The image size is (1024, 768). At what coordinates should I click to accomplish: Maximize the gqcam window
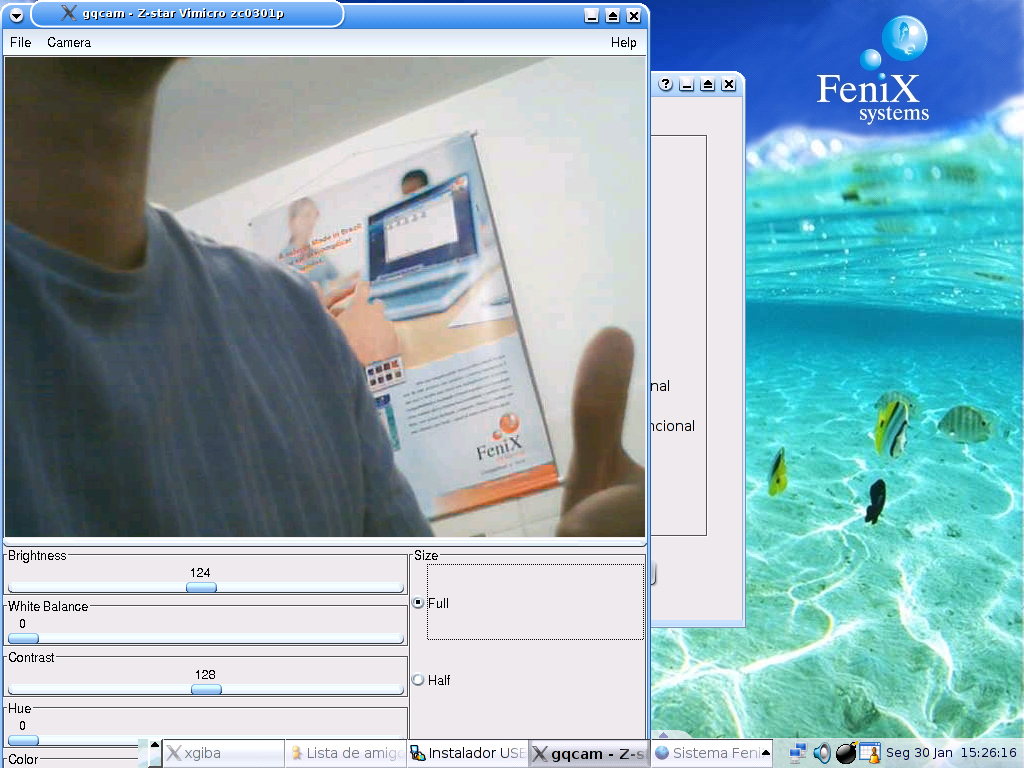[613, 16]
